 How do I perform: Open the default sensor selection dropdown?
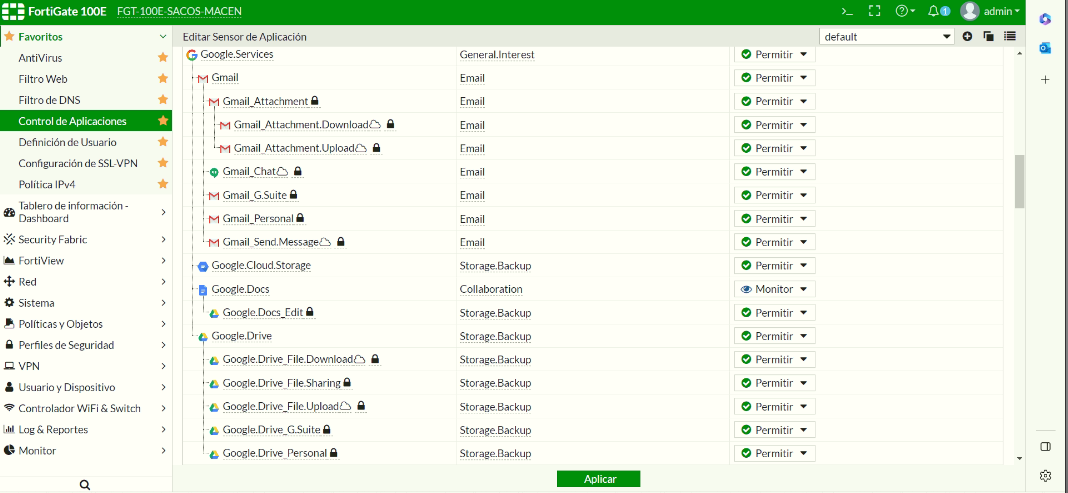[887, 37]
